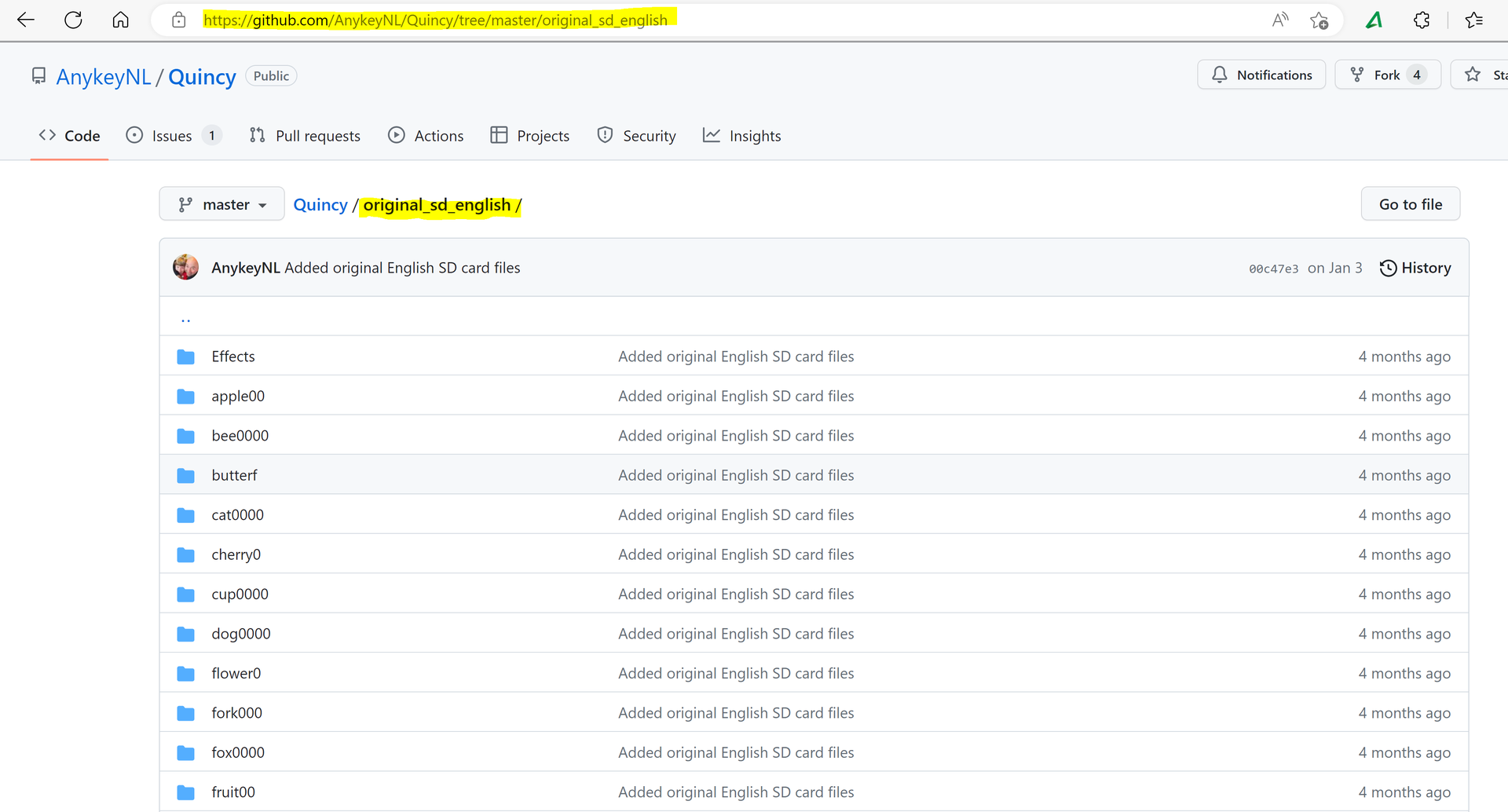The height and width of the screenshot is (812, 1508).
Task: Reload the page with the refresh icon
Action: [x=73, y=20]
